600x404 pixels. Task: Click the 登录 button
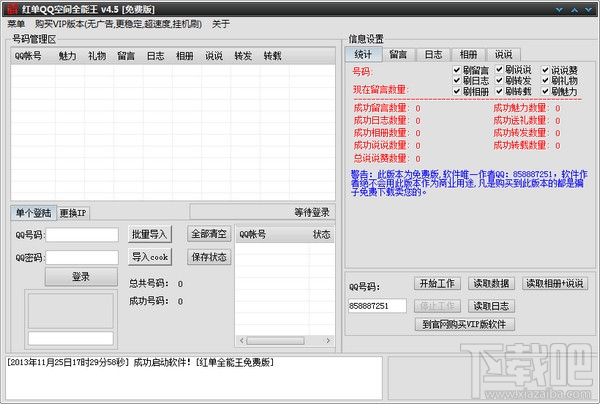[81, 277]
